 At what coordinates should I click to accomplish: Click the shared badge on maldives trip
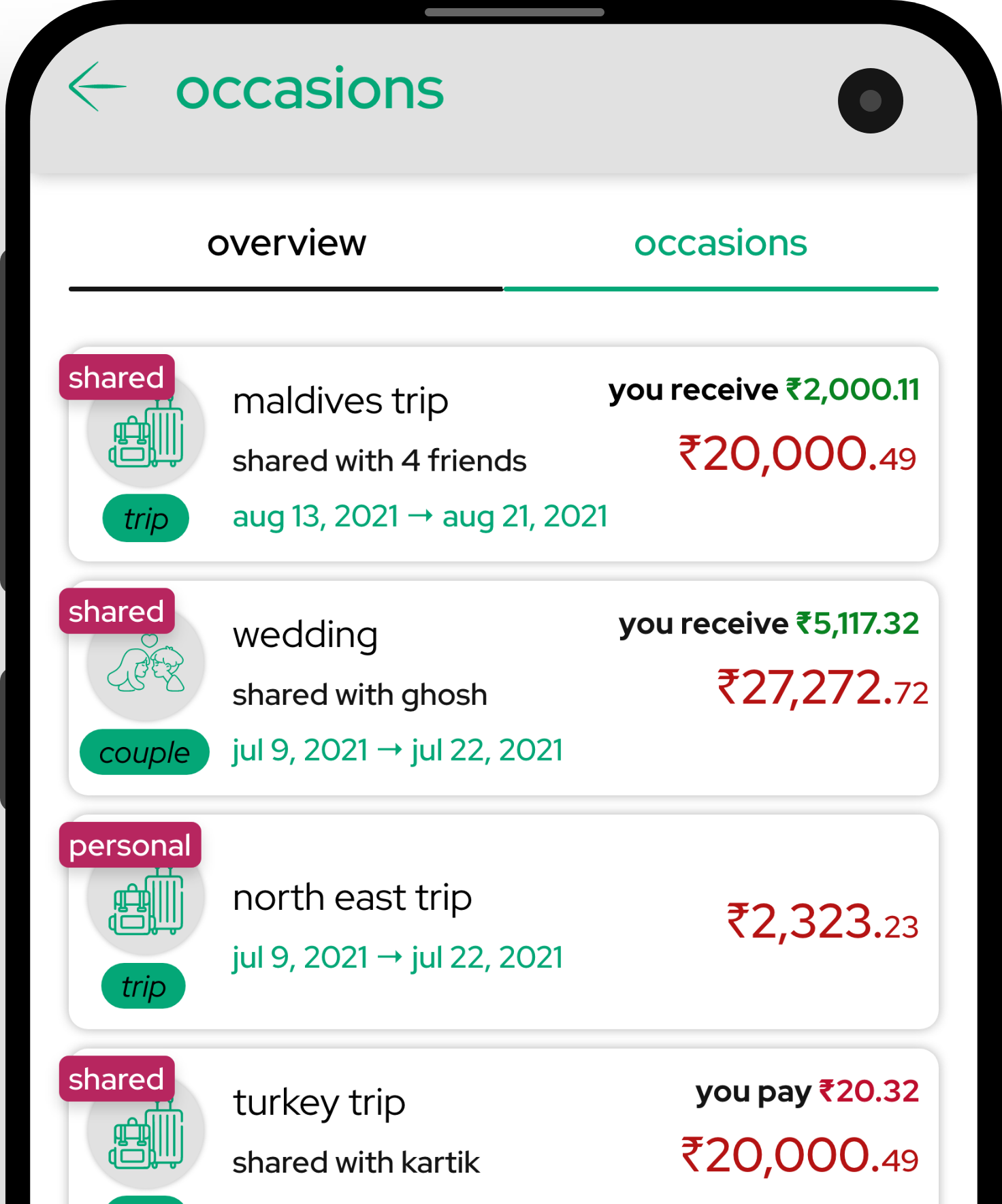click(117, 377)
